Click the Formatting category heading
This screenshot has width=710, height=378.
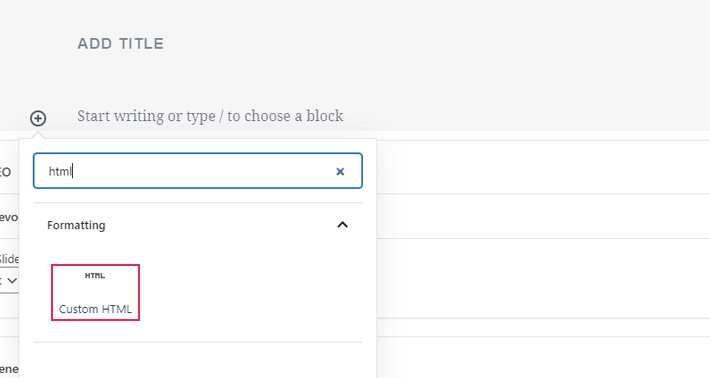click(x=76, y=225)
